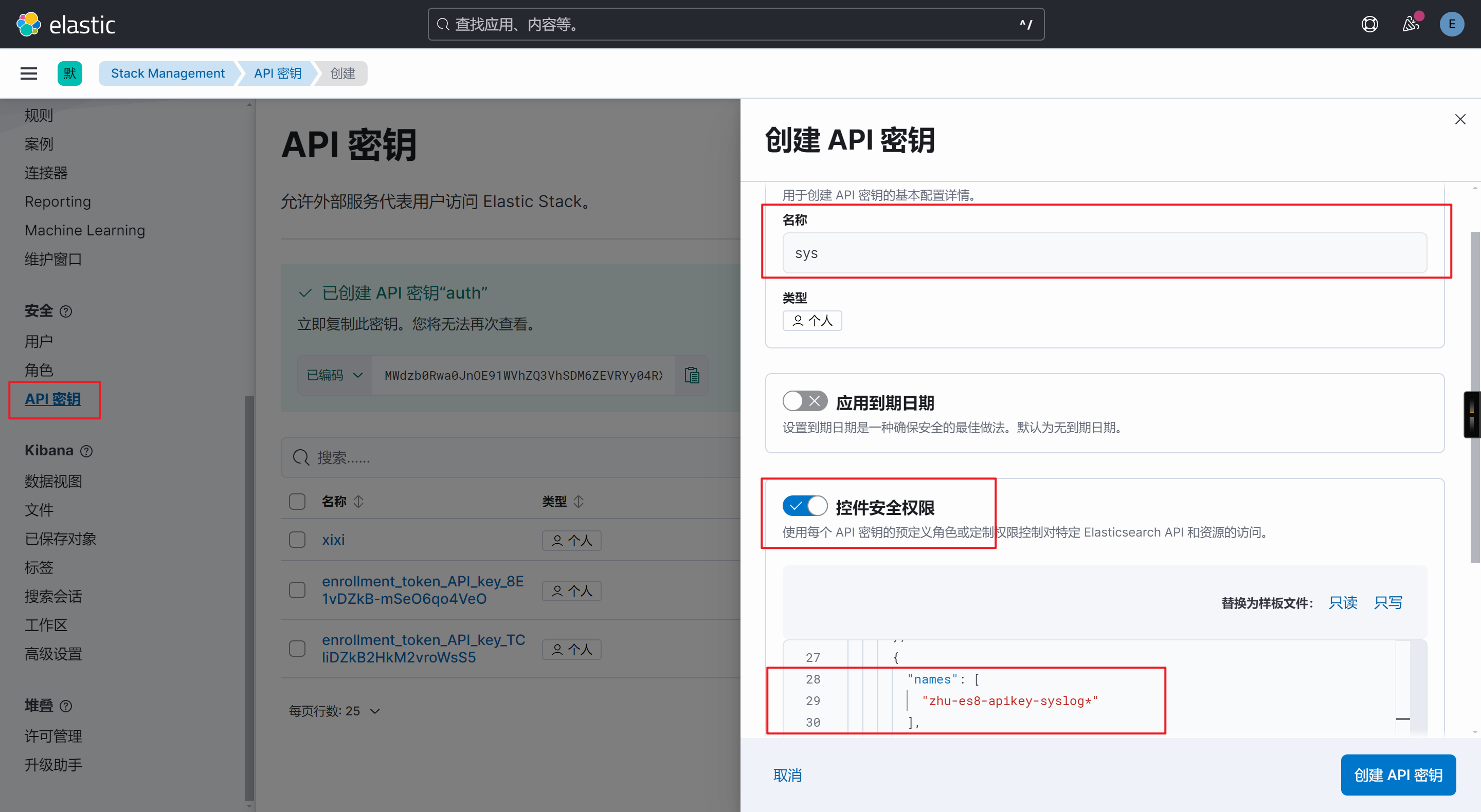Open the xixi API key
Image resolution: width=1481 pixels, height=812 pixels.
(x=333, y=540)
